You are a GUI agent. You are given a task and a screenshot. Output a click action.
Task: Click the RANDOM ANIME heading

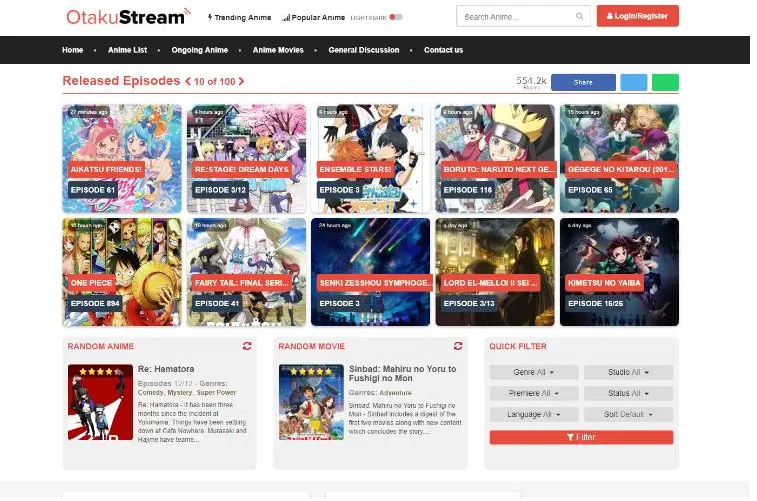pos(101,346)
